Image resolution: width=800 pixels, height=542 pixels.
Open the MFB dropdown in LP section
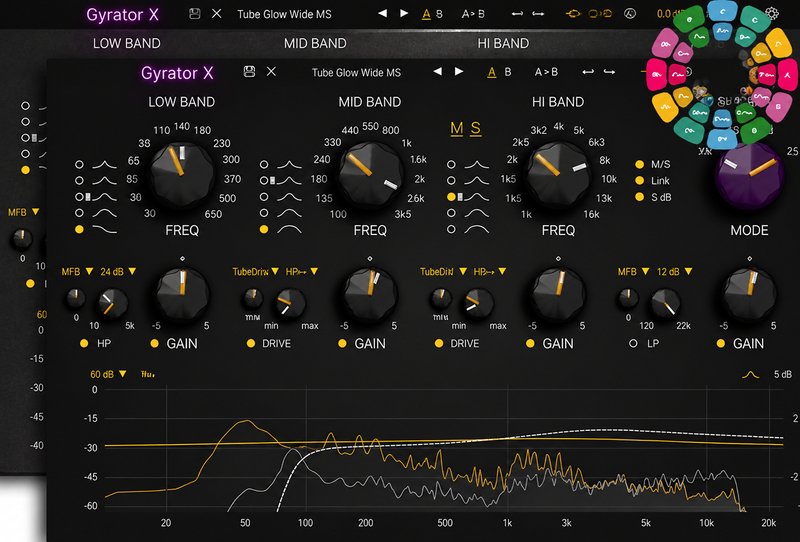click(x=633, y=272)
